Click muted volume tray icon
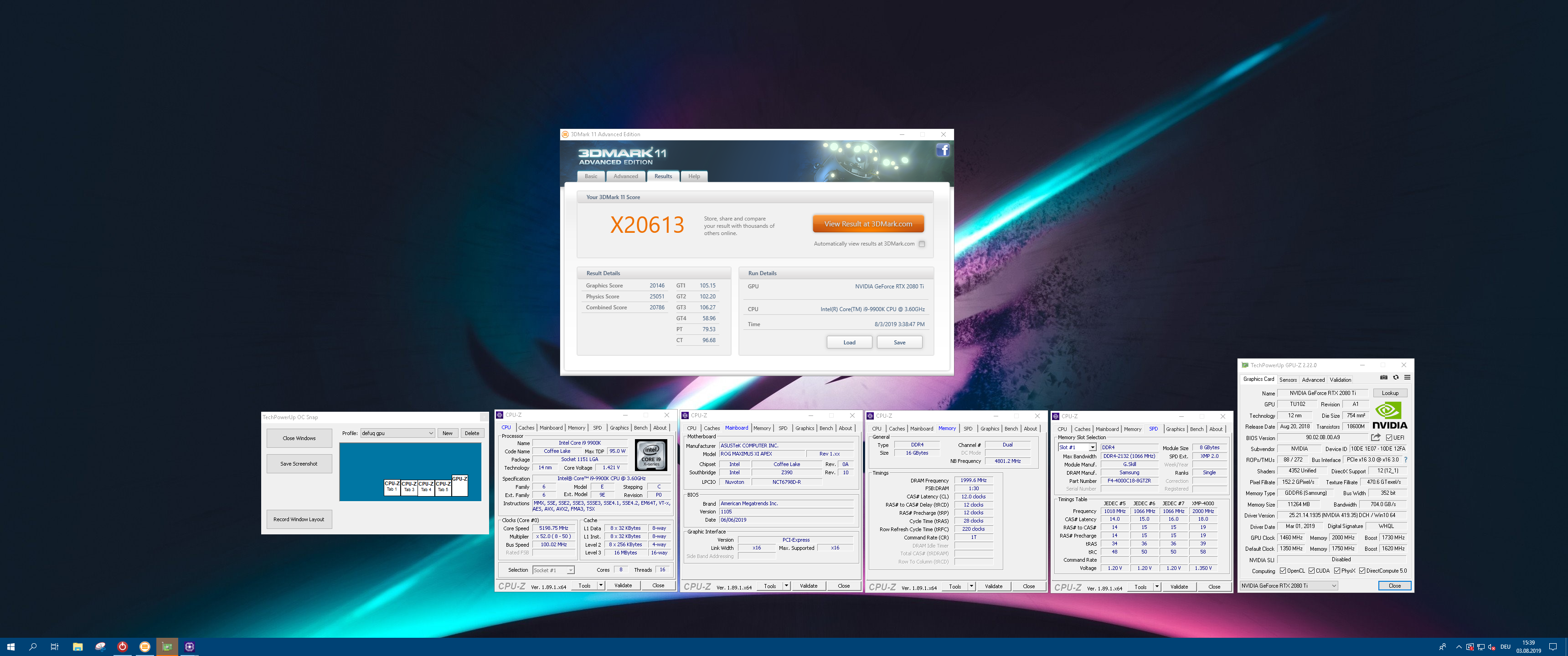Screen dimensions: 1568x656 [x=1491, y=647]
